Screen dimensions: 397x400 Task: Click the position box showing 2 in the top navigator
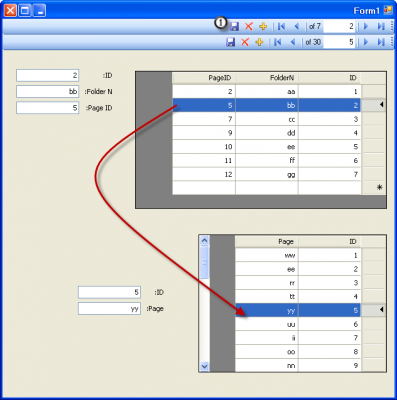tap(339, 26)
